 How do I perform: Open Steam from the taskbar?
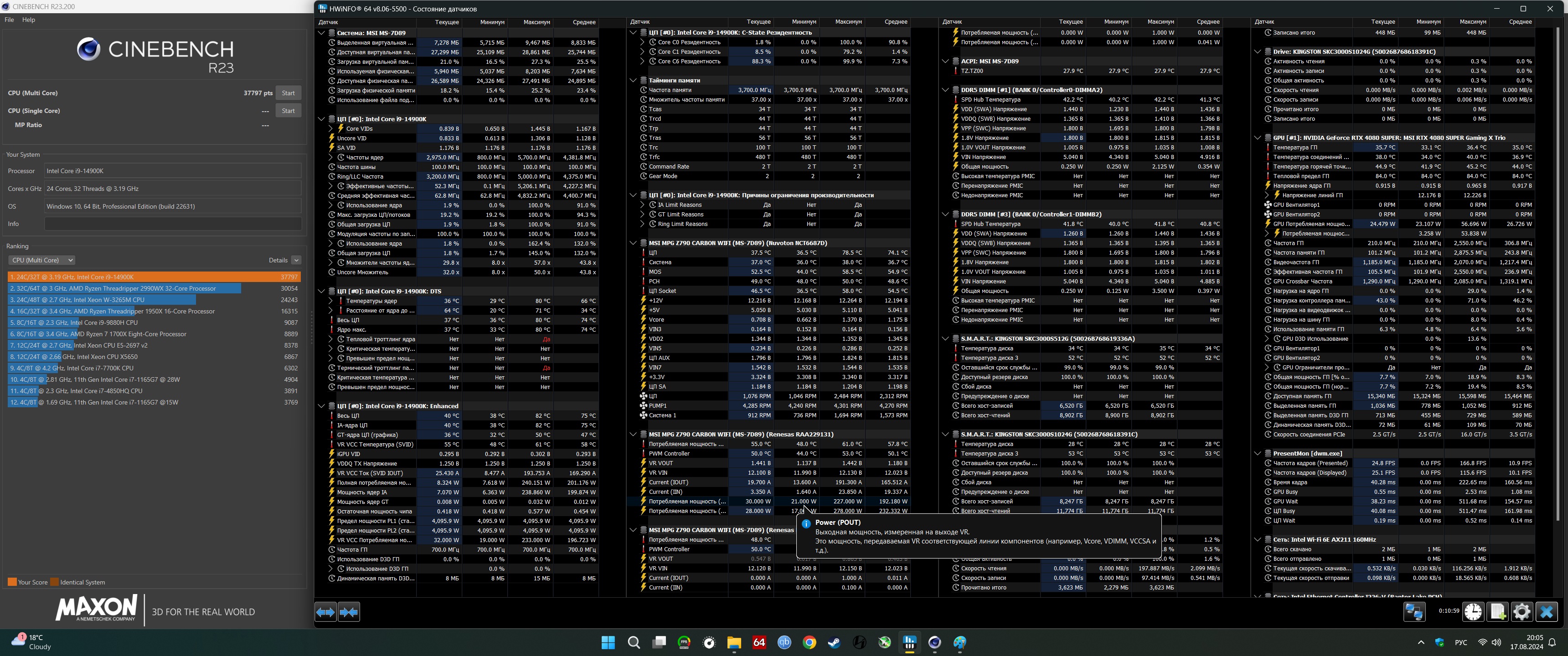pos(835,643)
